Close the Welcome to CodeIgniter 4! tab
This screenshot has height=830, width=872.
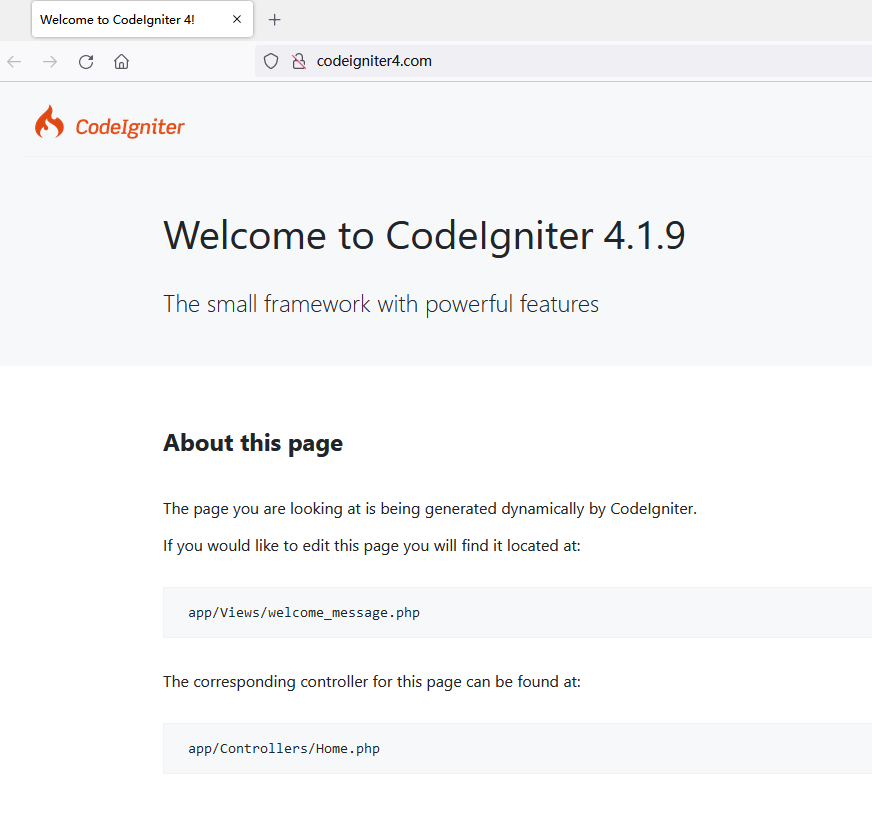[x=237, y=19]
